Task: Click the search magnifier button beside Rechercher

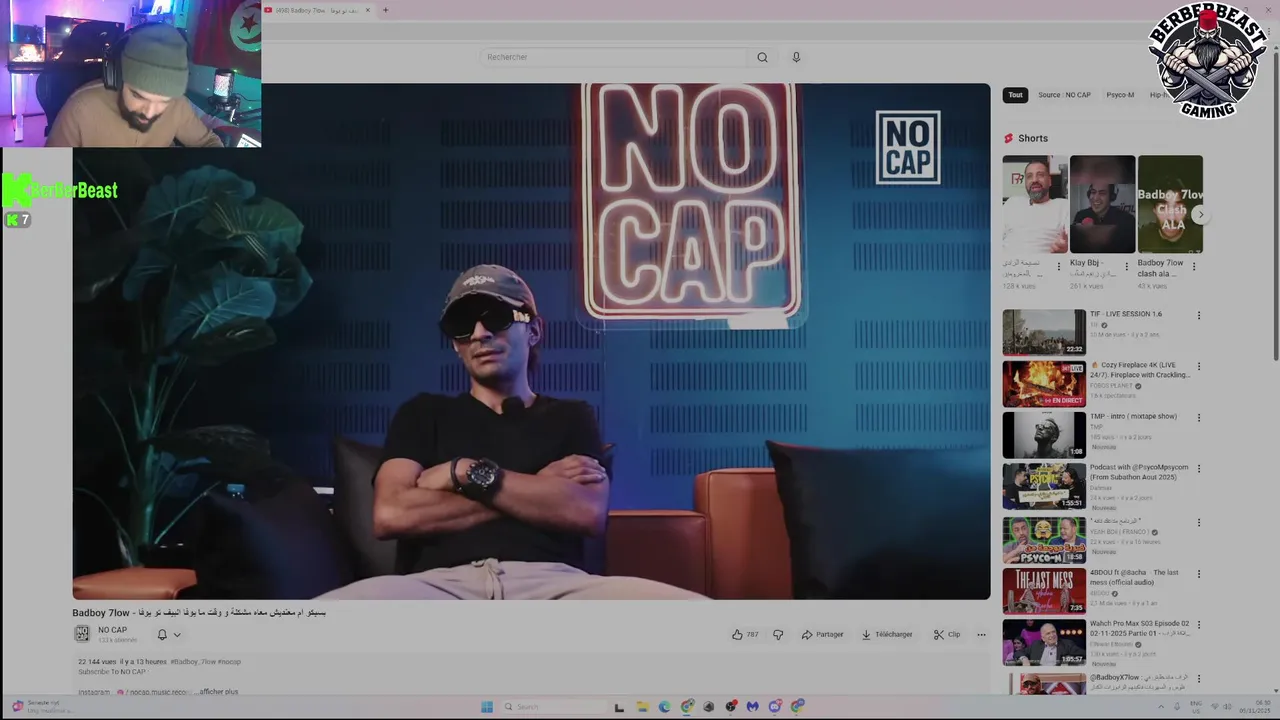Action: tap(762, 57)
